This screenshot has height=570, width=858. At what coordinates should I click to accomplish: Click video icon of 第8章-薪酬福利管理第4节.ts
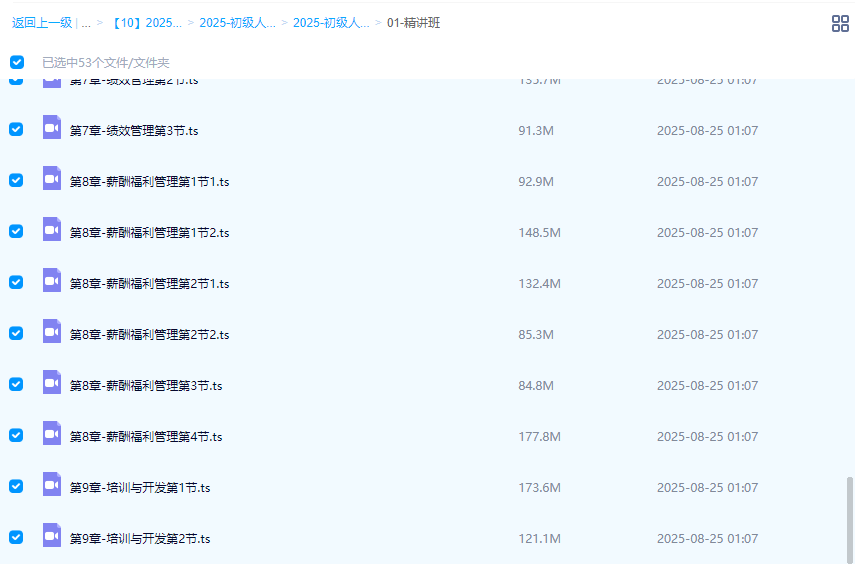(x=52, y=433)
